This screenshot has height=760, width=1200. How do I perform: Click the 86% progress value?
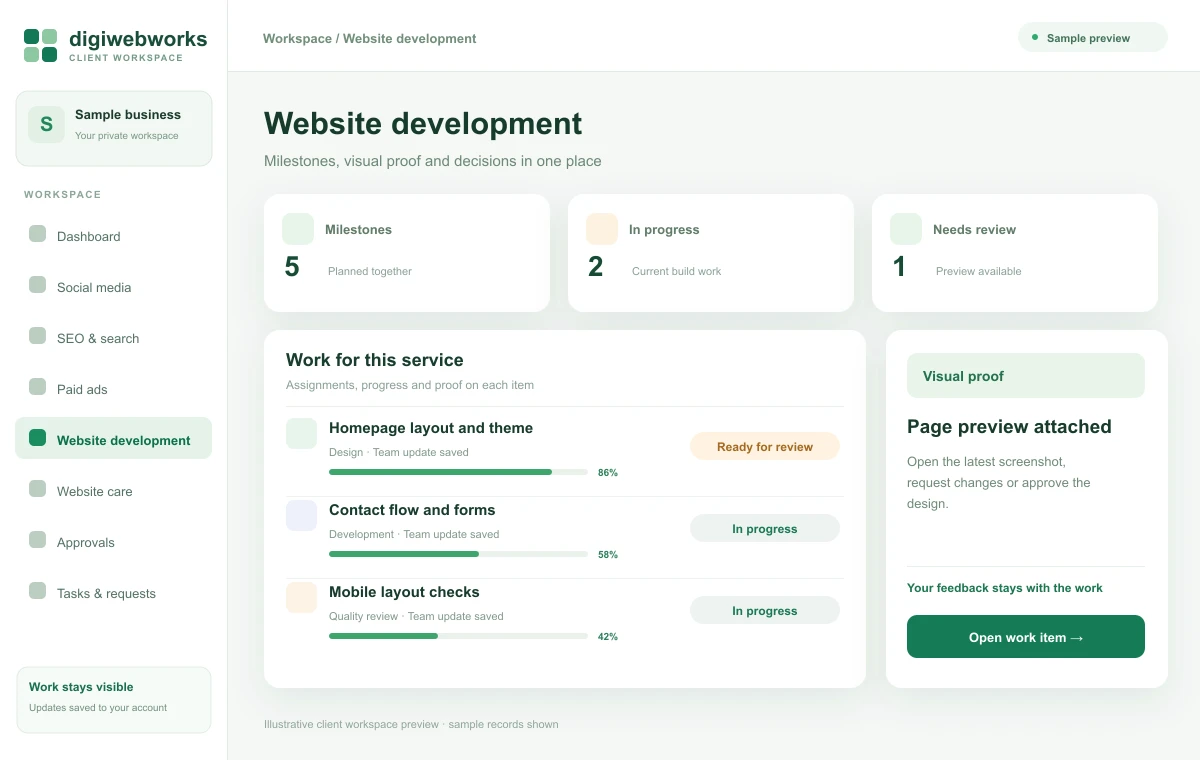[608, 473]
